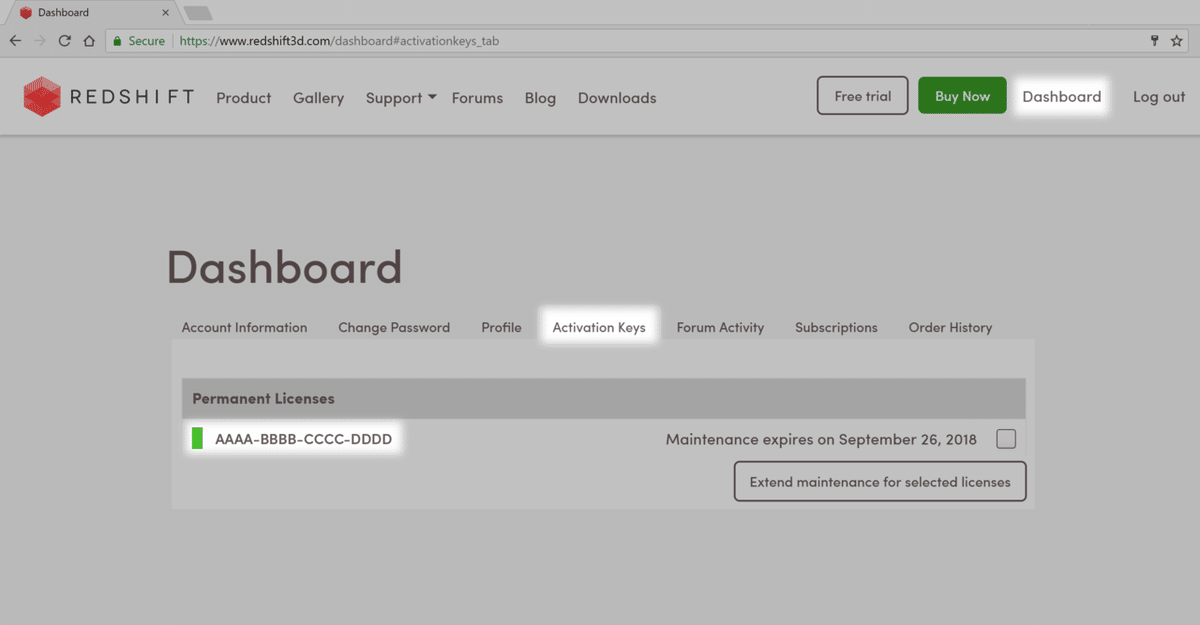
Task: Expand the Support dropdown menu
Action: click(x=401, y=98)
